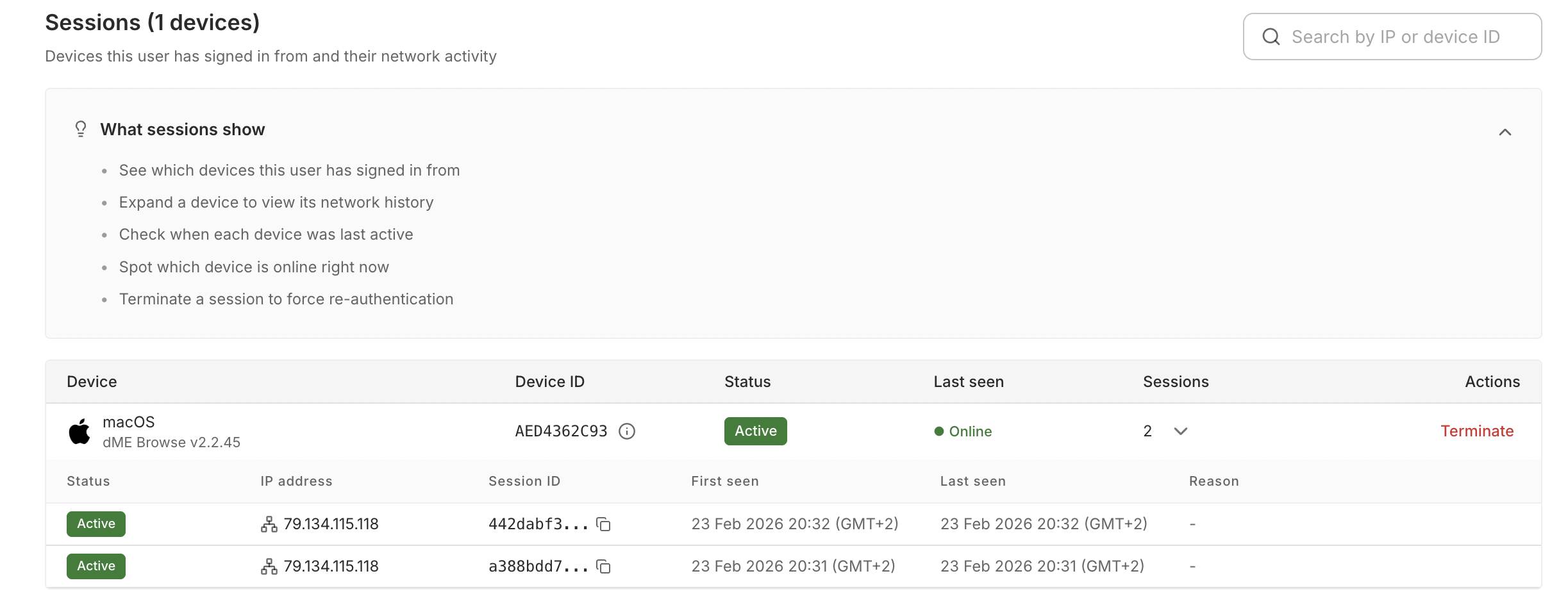The height and width of the screenshot is (610, 1568).
Task: Terminate the macOS device session
Action: pos(1476,431)
